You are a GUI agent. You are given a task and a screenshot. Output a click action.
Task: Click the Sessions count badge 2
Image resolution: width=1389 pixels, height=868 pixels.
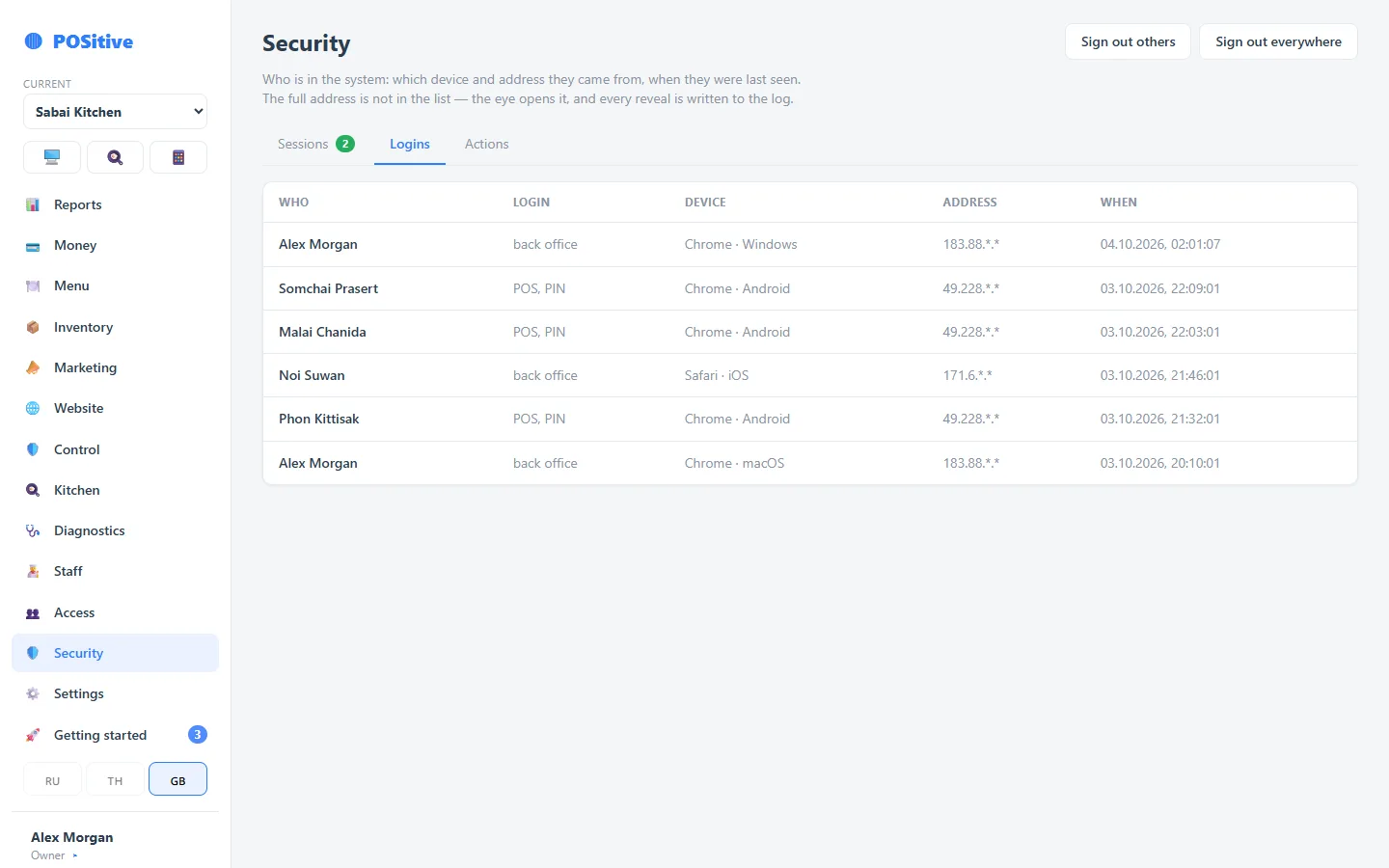tap(345, 144)
